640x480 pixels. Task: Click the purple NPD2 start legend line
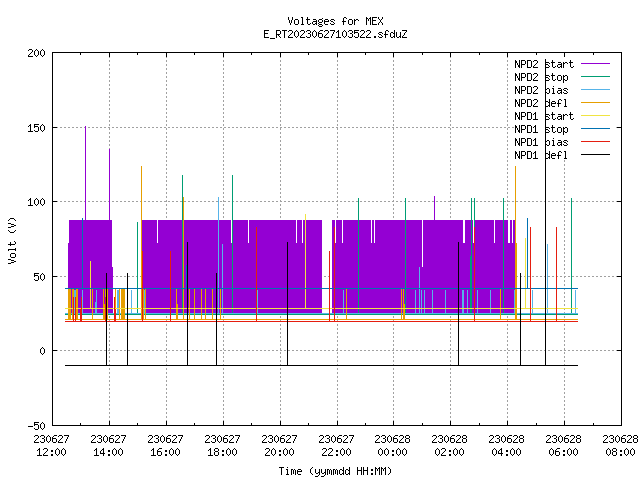tap(596, 64)
